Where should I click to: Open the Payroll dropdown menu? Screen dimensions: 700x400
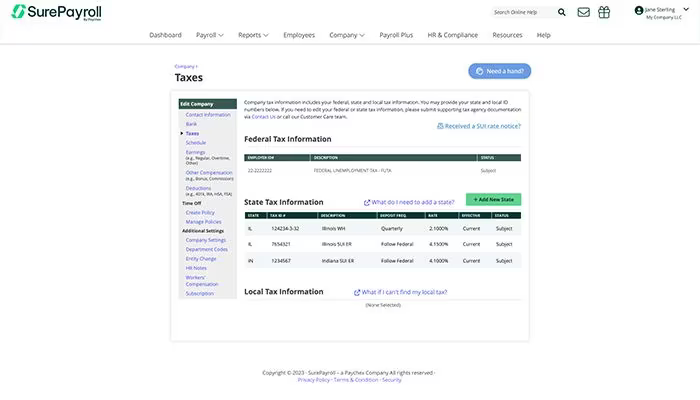pyautogui.click(x=210, y=35)
